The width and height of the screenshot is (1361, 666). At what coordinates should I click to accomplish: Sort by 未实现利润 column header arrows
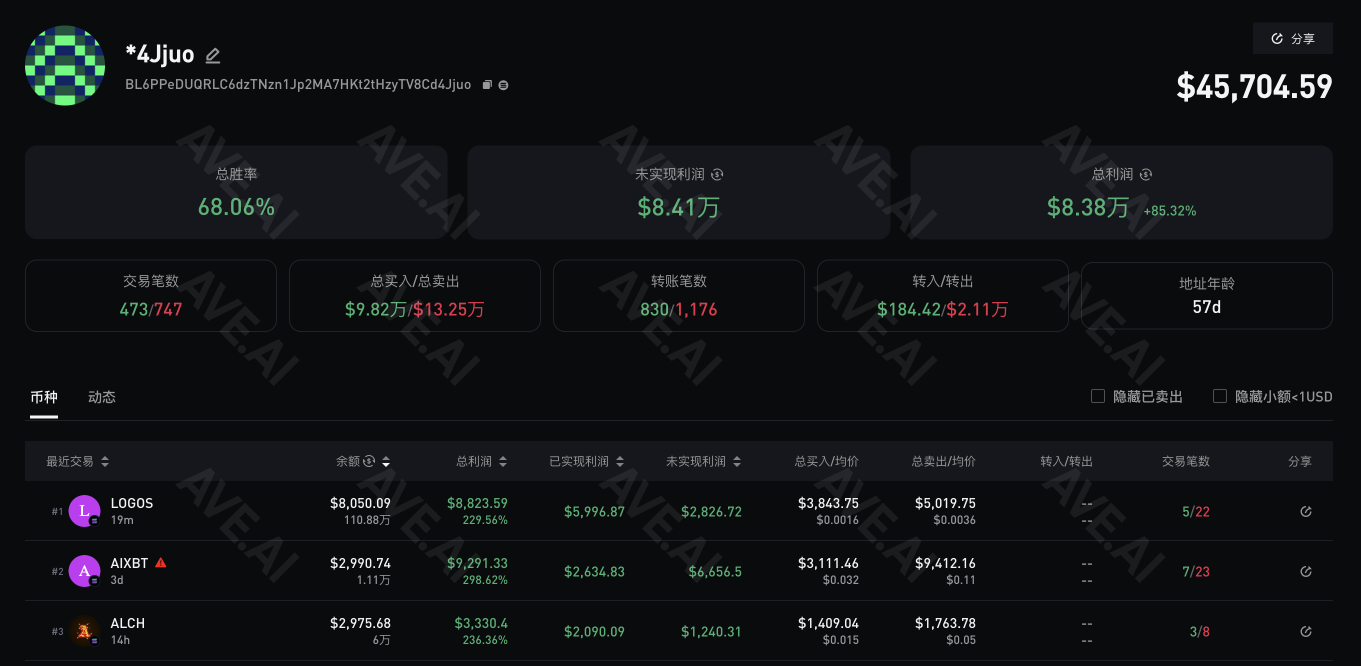pos(737,462)
